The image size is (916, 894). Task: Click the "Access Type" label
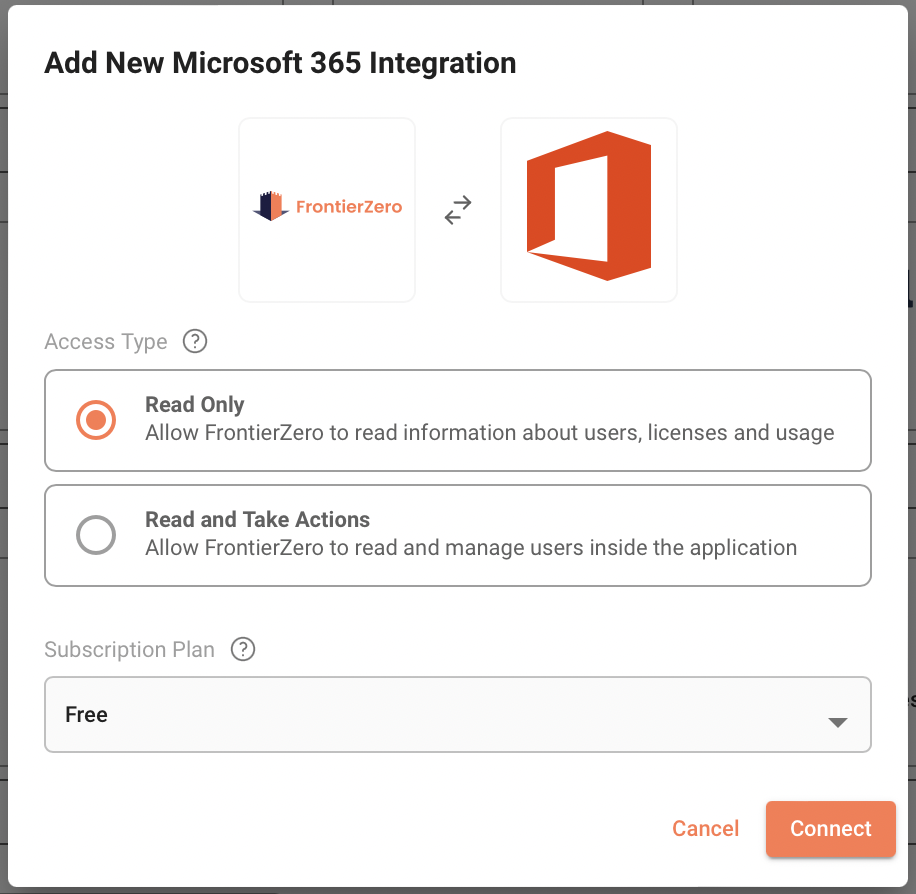point(106,342)
